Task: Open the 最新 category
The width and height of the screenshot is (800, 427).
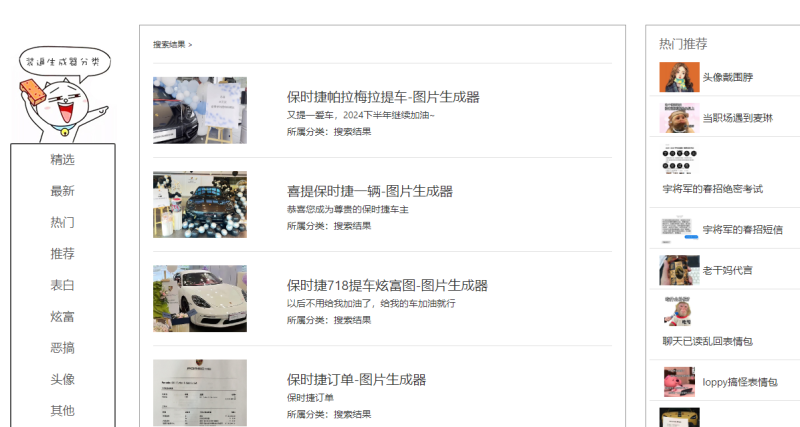Action: click(x=62, y=191)
